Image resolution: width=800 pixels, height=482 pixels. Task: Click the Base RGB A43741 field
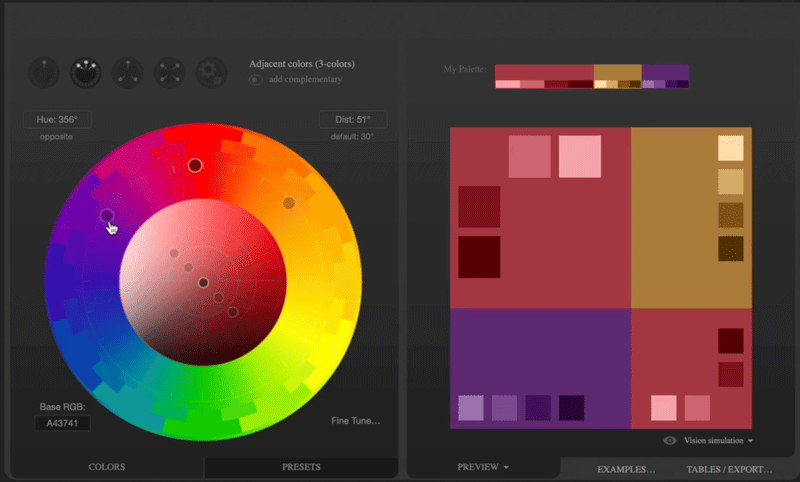click(62, 423)
